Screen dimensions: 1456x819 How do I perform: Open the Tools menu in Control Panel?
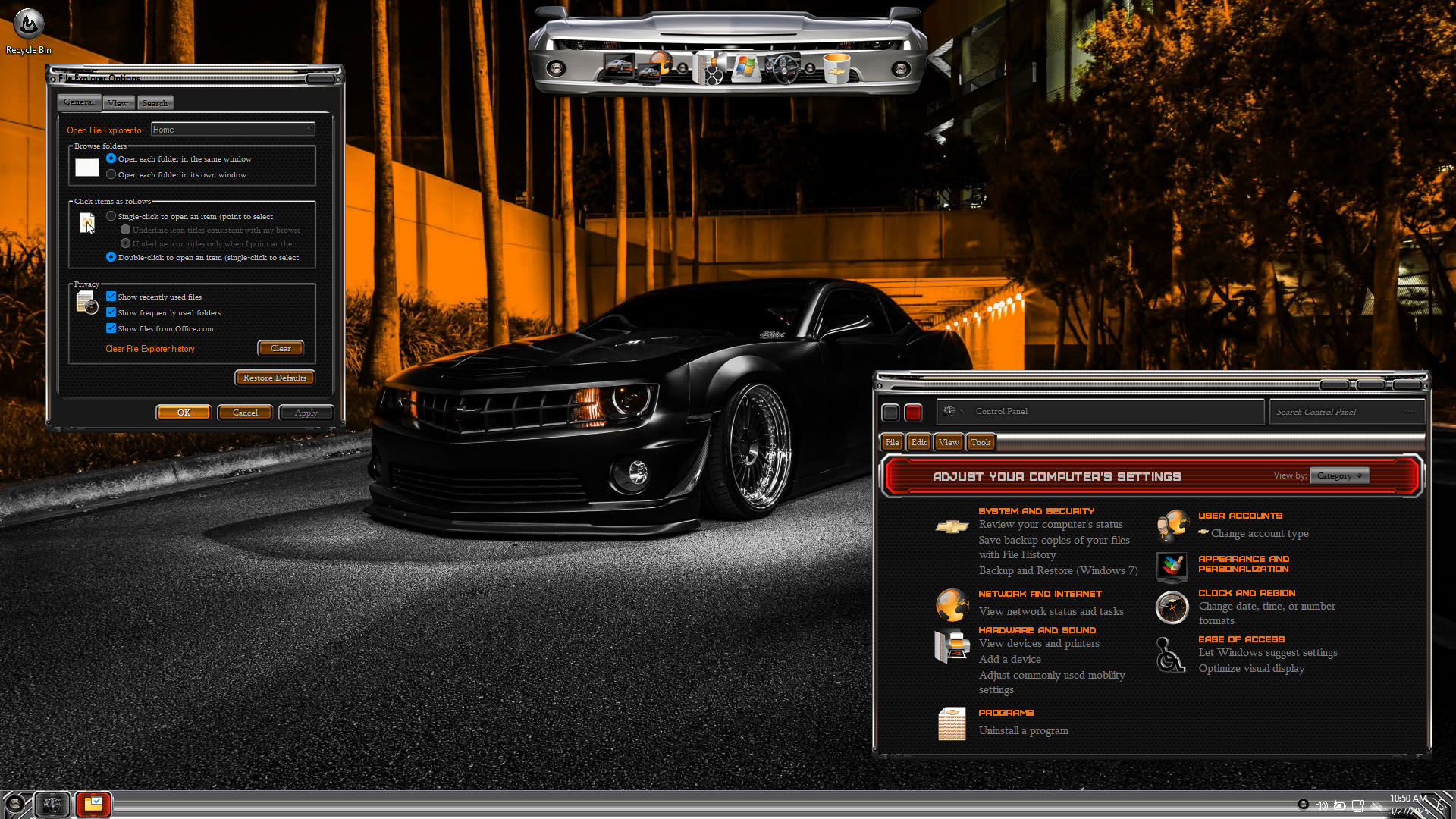click(981, 442)
